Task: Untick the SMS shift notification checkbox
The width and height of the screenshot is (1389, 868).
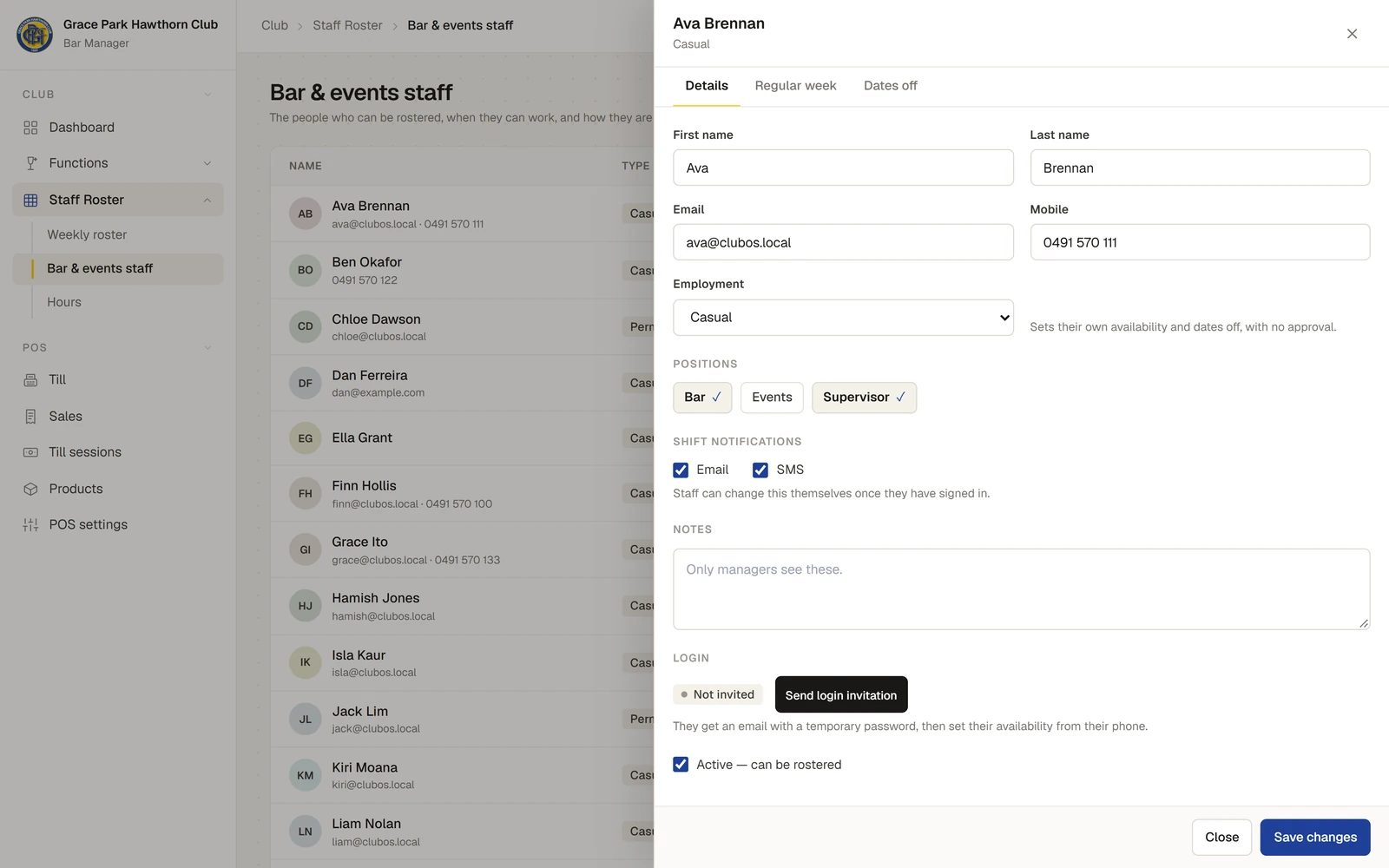Action: [760, 470]
